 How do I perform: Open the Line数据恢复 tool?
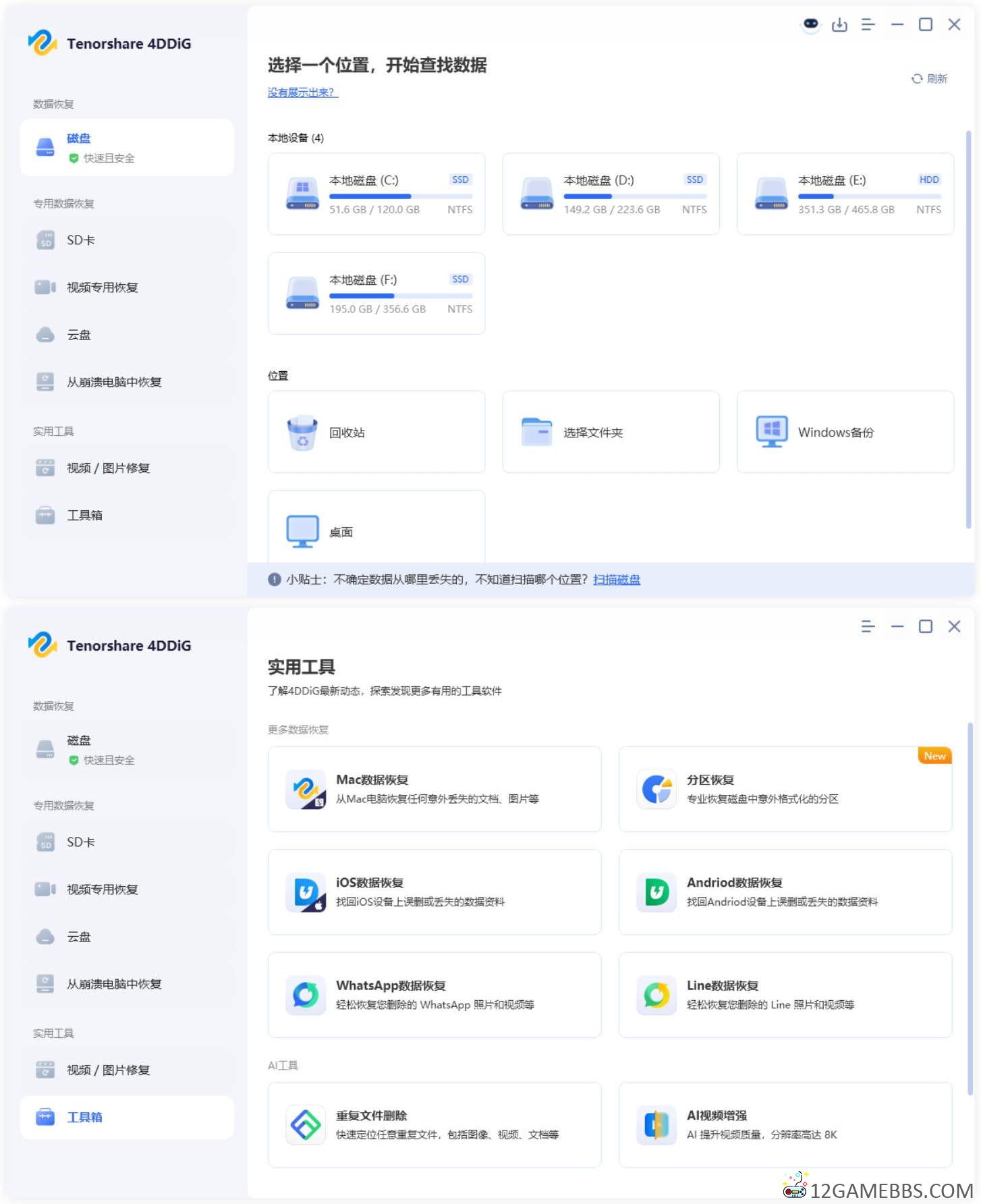785,995
